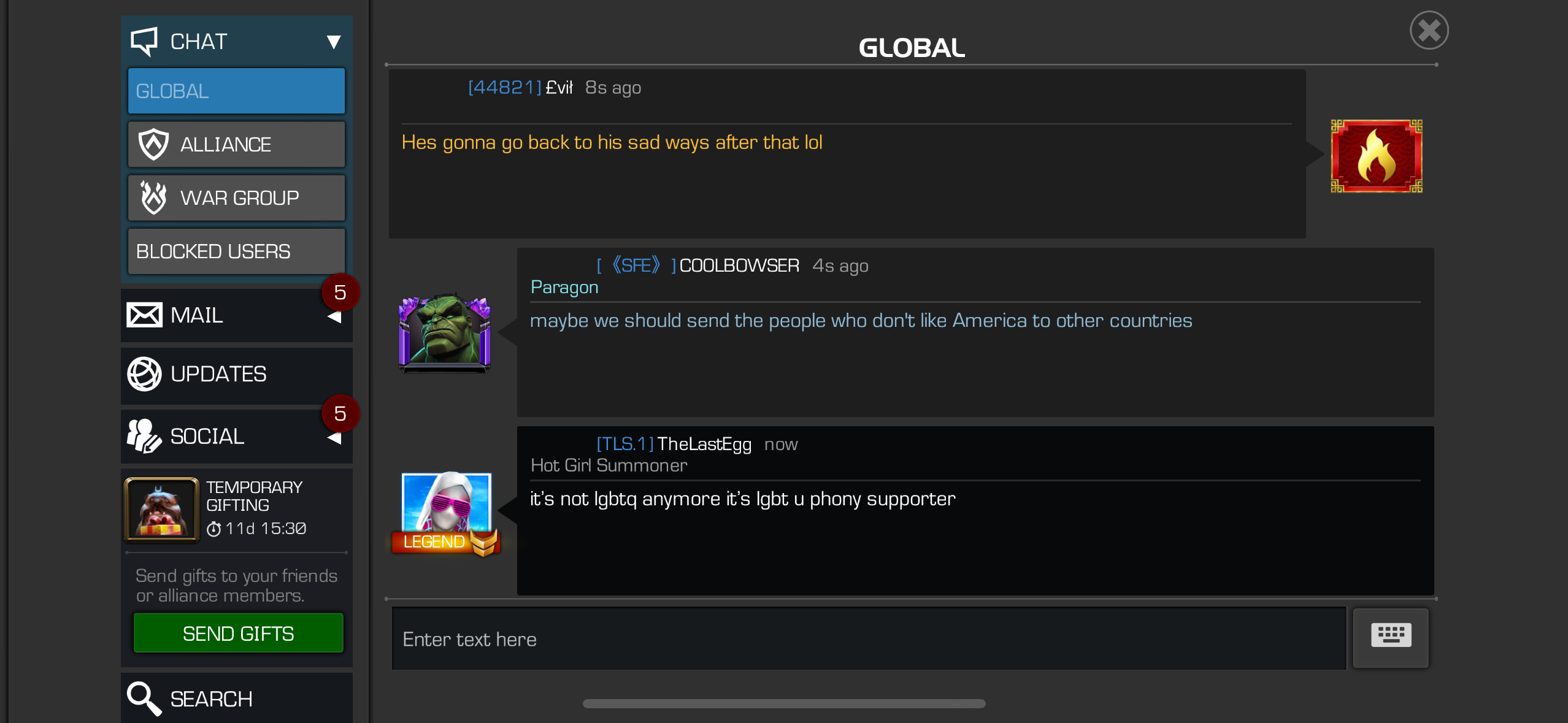1568x723 pixels.
Task: Open Mail envelope icon
Action: tap(144, 315)
